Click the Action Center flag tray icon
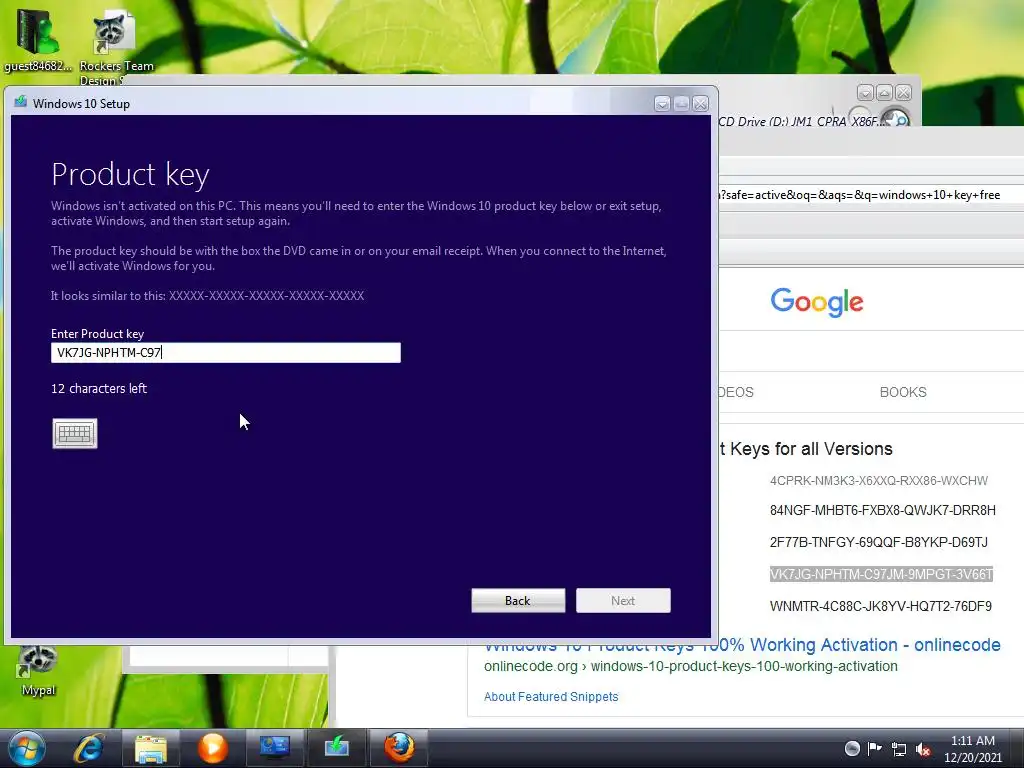Screen dimensions: 1024x768 874,748
